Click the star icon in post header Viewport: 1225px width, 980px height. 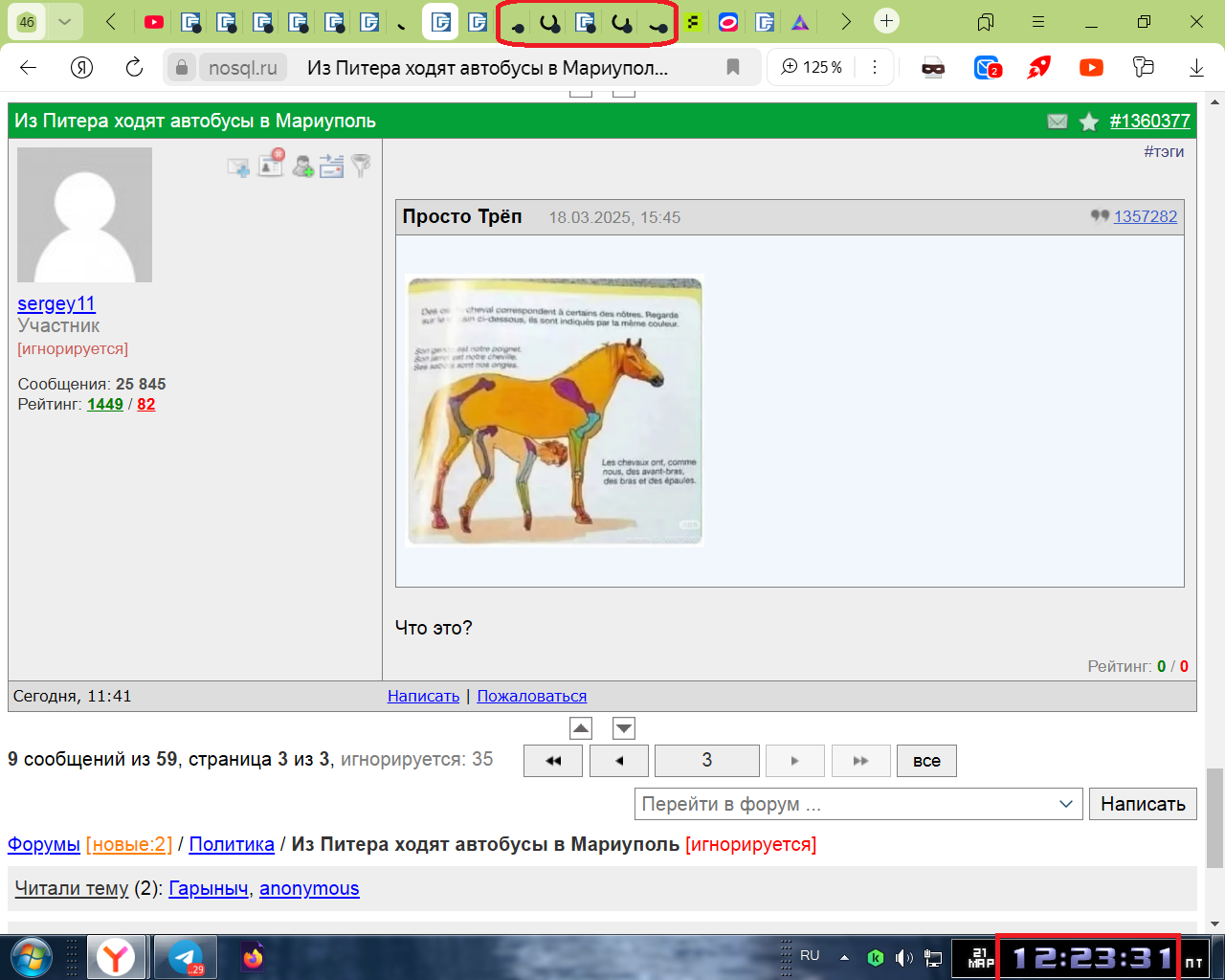coord(1088,122)
